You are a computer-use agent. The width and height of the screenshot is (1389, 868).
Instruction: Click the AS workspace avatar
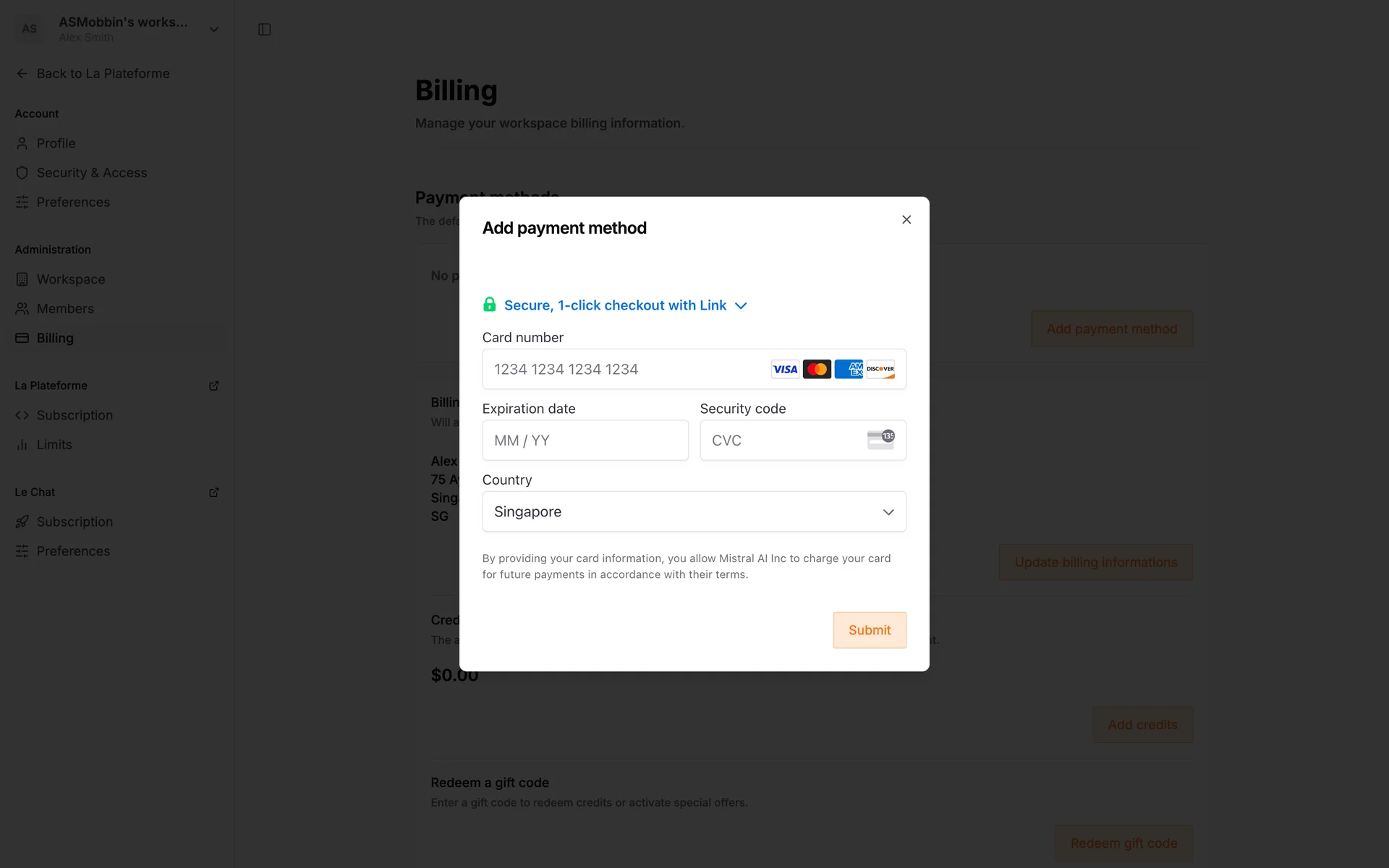click(30, 29)
